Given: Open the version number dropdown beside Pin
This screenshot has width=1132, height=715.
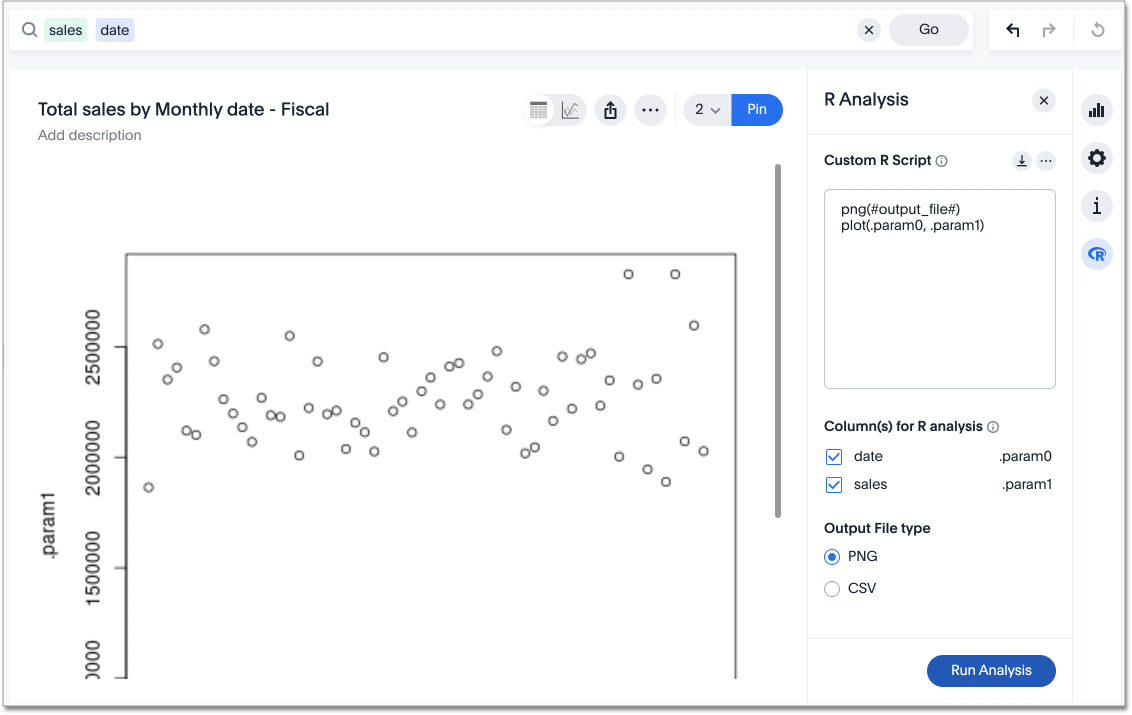Looking at the screenshot, I should pyautogui.click(x=707, y=110).
